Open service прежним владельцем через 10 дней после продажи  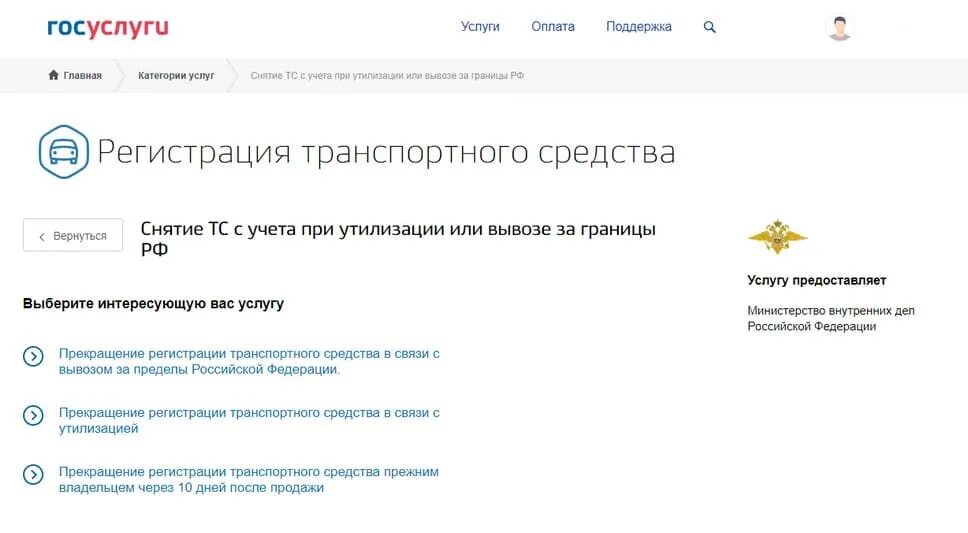click(x=249, y=479)
